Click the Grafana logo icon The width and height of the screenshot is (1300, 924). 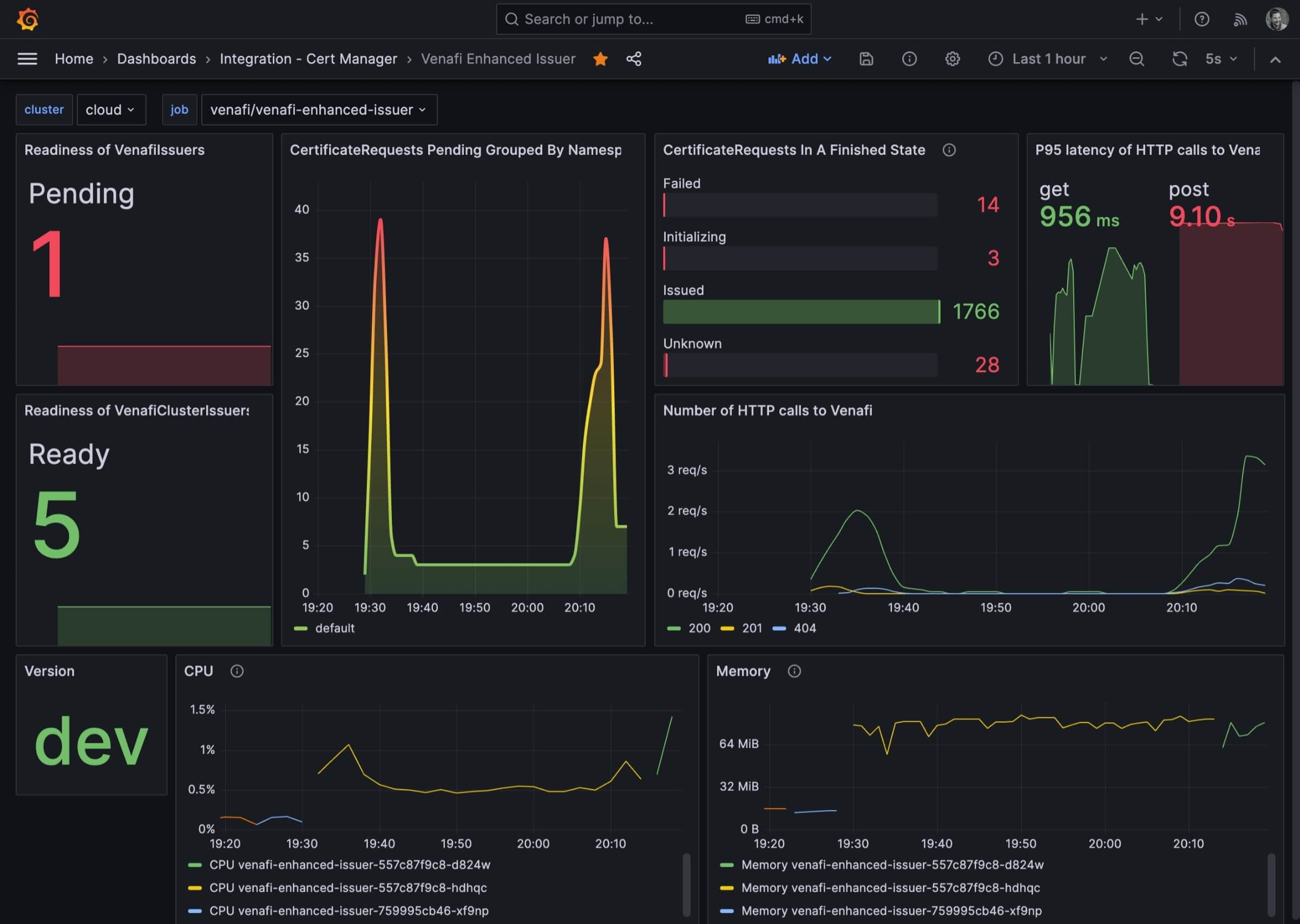click(27, 19)
